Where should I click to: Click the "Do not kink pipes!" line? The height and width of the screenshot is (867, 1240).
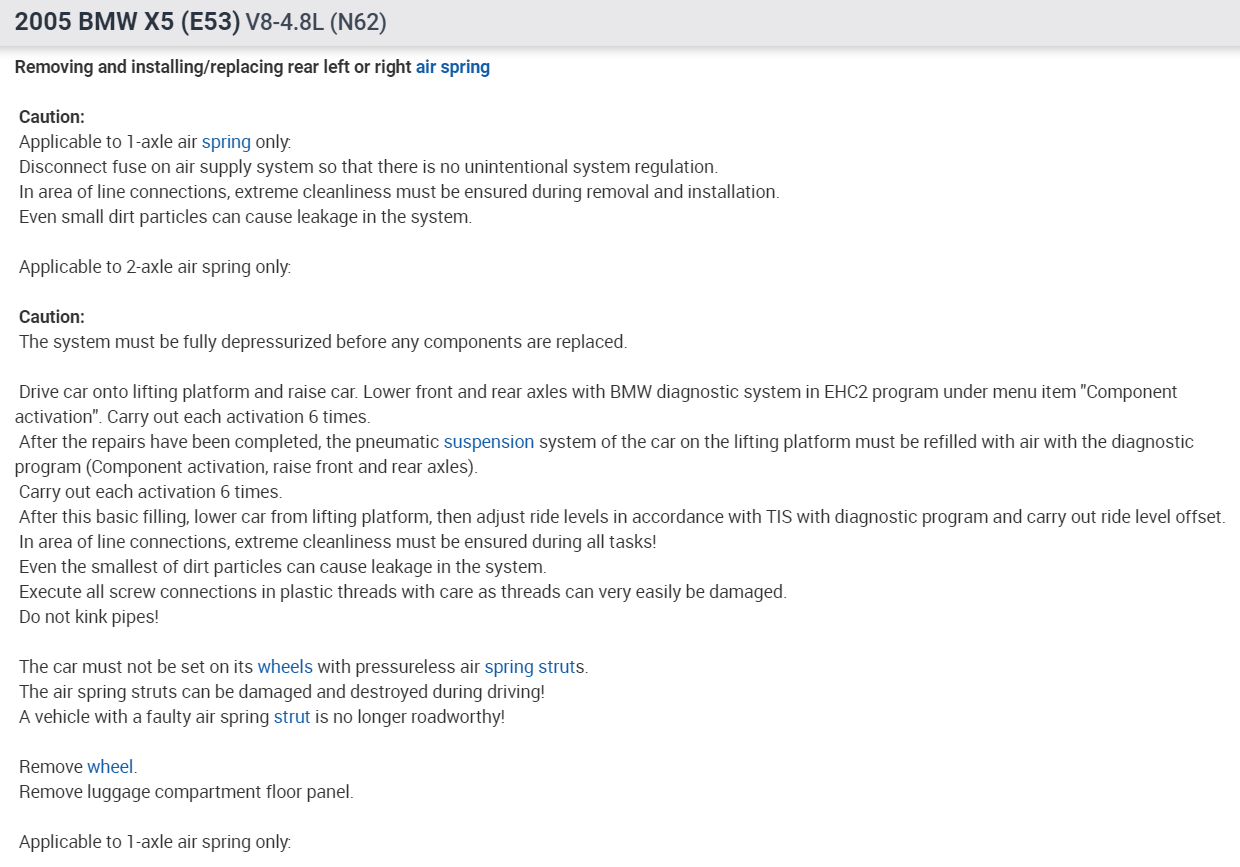tap(89, 617)
